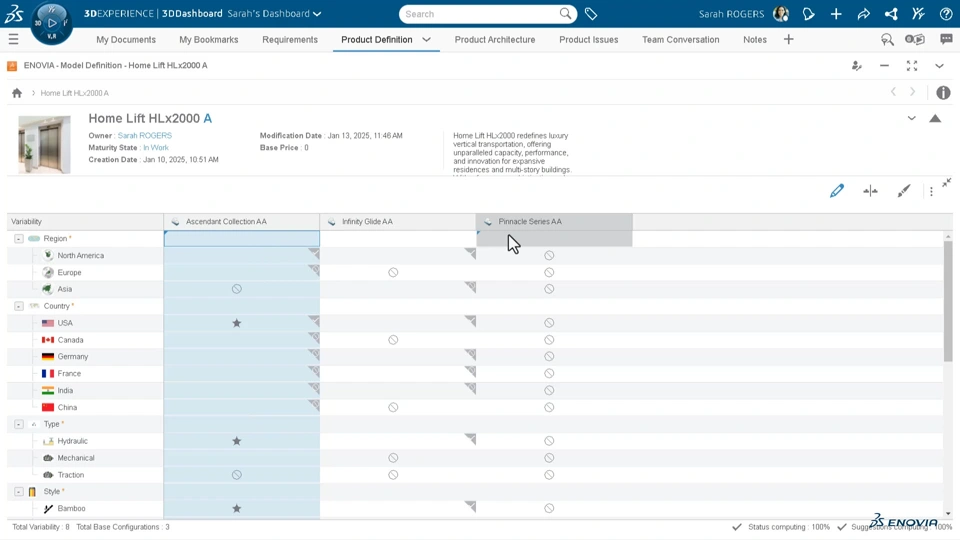This screenshot has height=540, width=960.
Task: Show the information panel icon
Action: coord(943,92)
